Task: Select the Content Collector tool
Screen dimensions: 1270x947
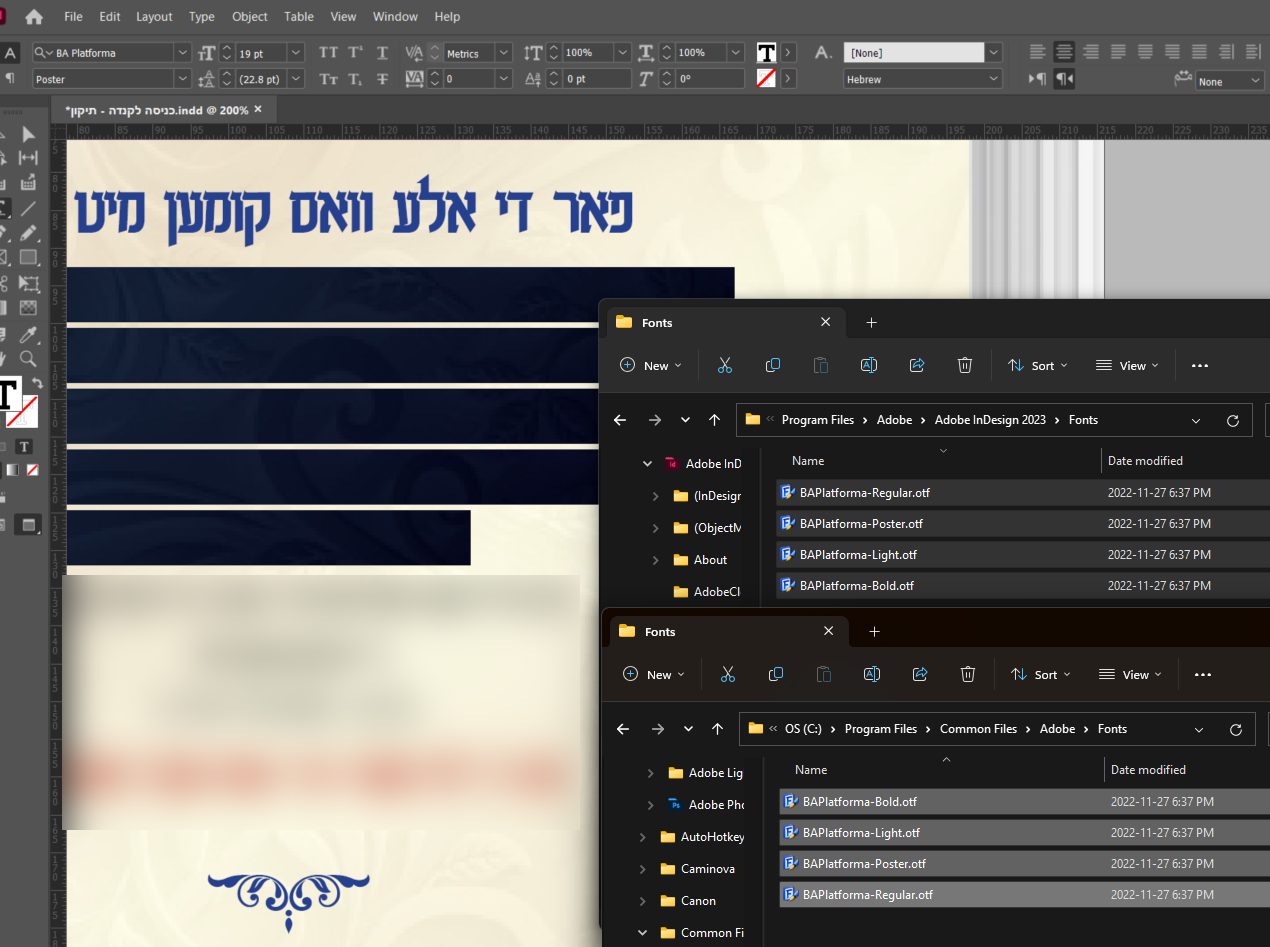Action: [29, 182]
